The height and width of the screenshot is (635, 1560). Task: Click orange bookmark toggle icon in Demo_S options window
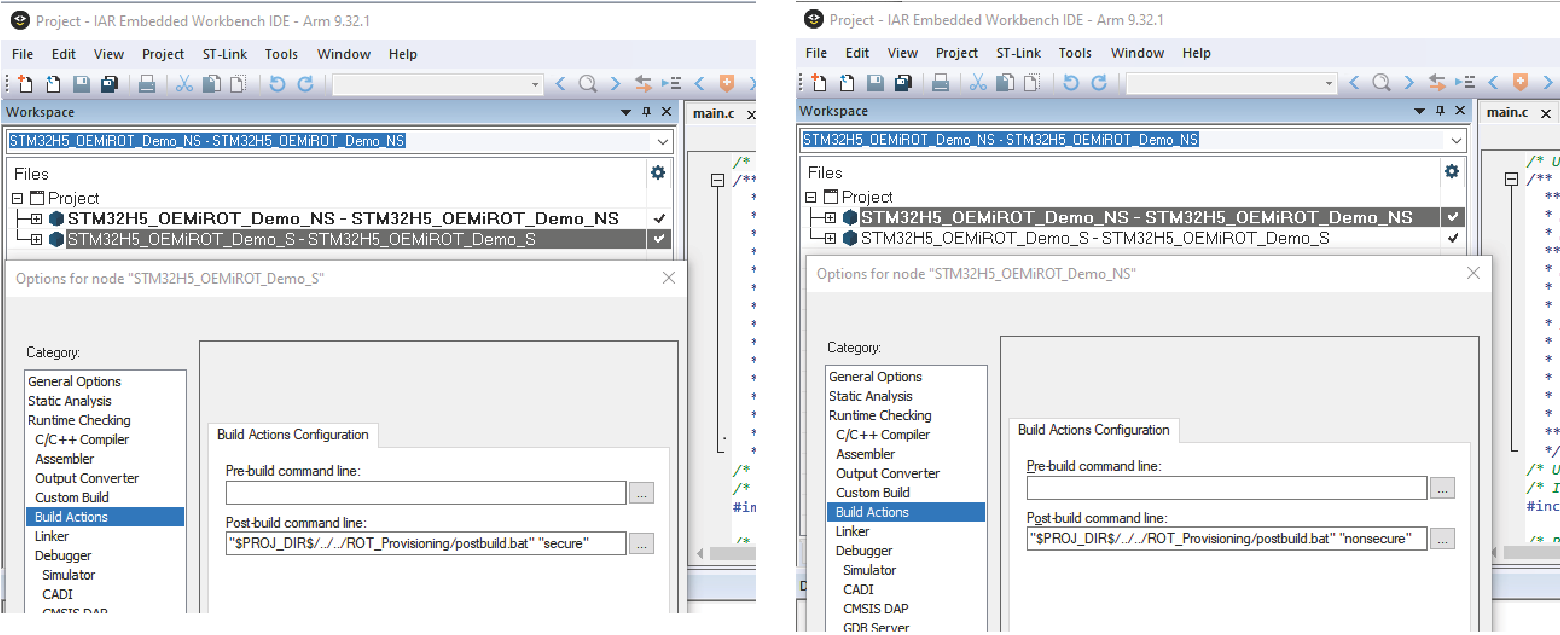[727, 84]
